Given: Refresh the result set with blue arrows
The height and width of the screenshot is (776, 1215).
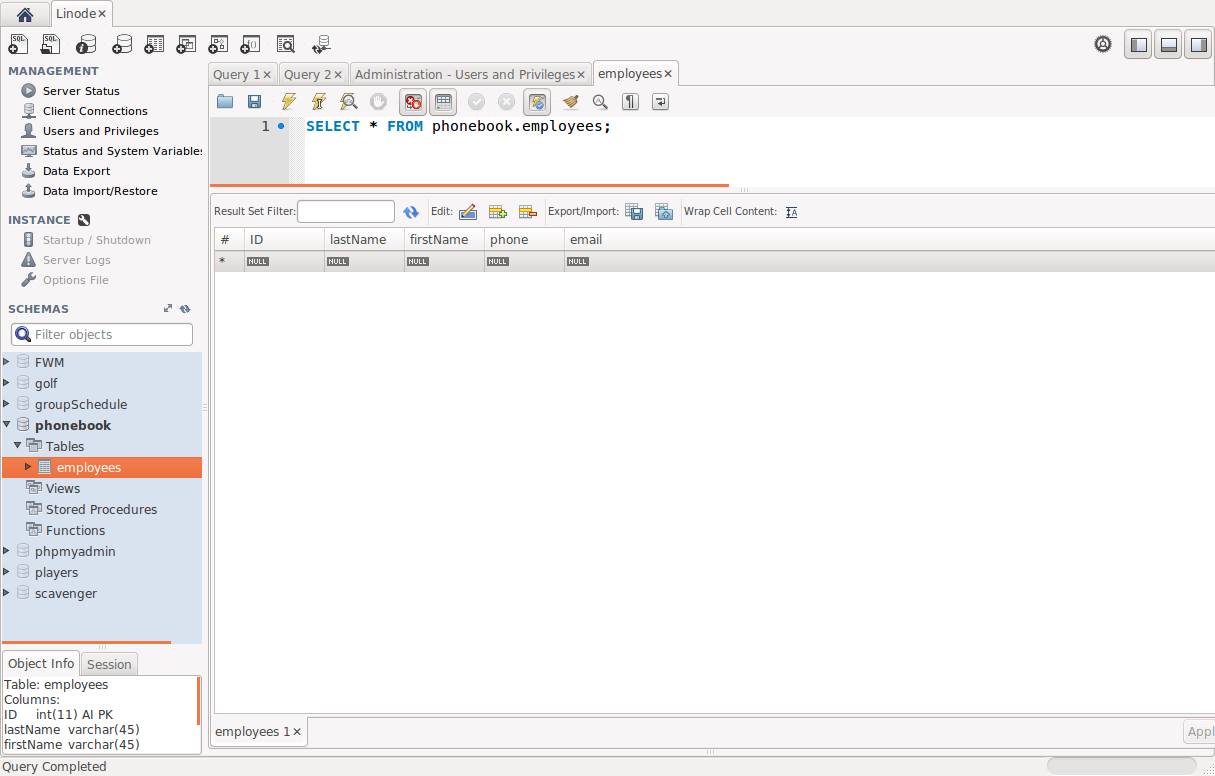Looking at the screenshot, I should [x=411, y=212].
